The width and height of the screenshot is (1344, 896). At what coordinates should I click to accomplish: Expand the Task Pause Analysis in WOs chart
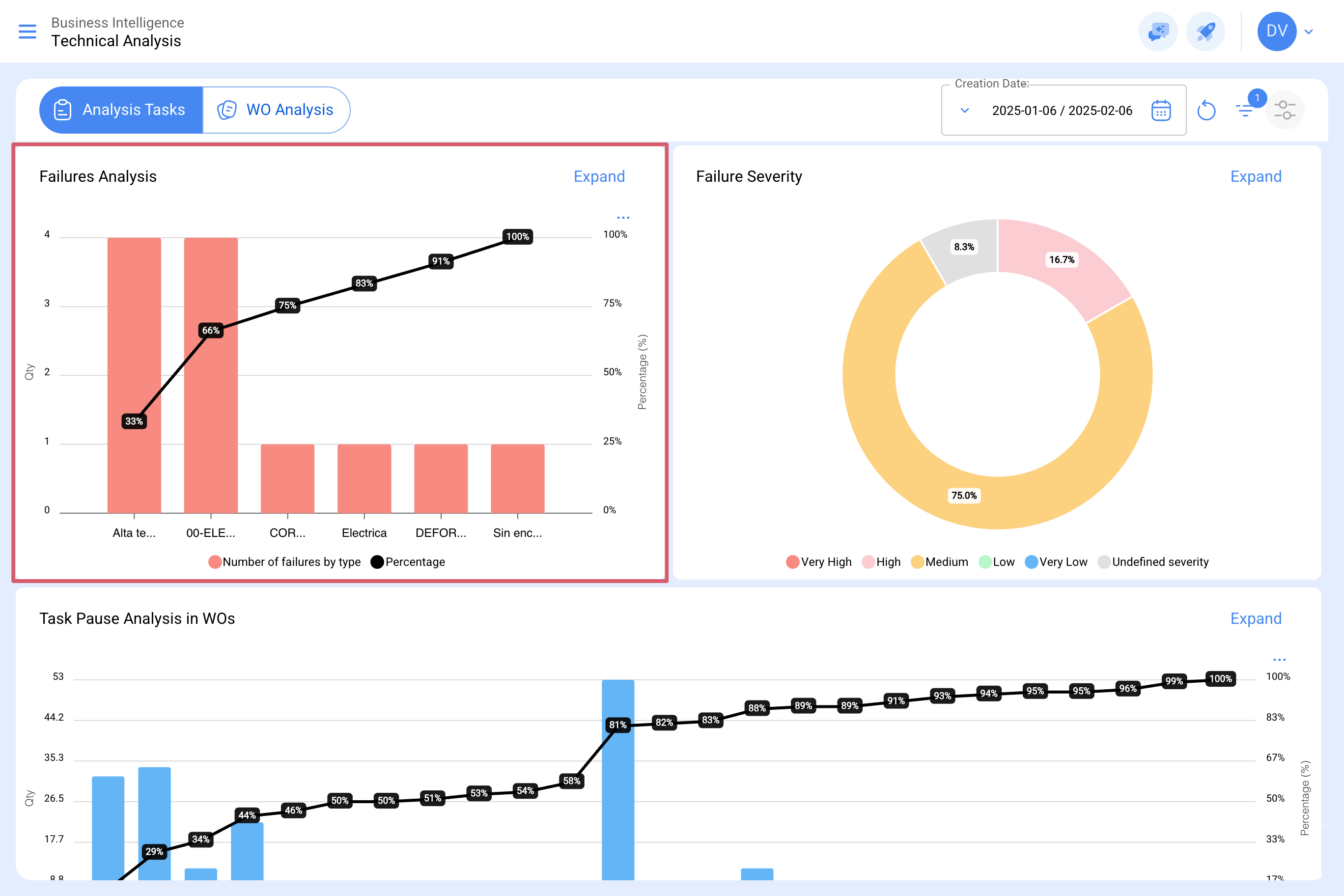point(1256,619)
